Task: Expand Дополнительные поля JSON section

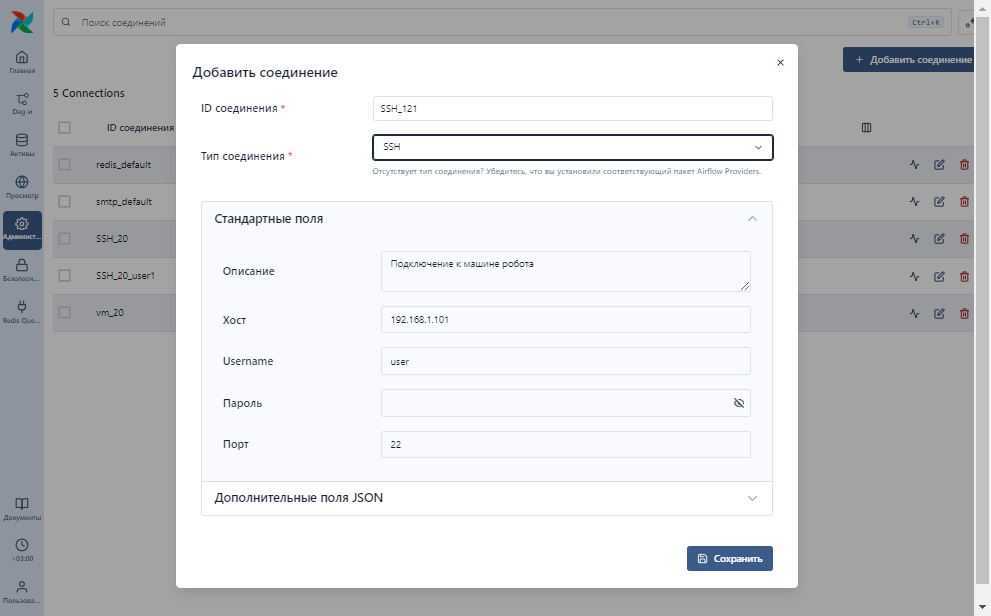Action: click(x=487, y=498)
